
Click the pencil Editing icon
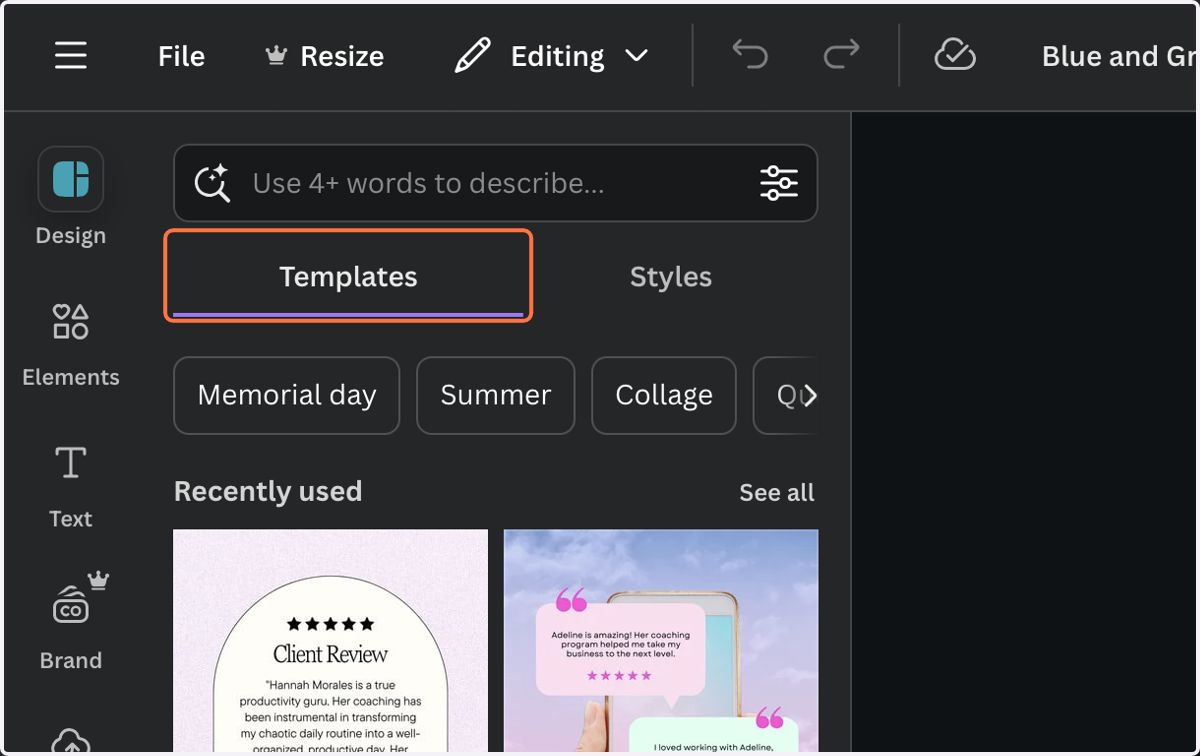click(473, 56)
